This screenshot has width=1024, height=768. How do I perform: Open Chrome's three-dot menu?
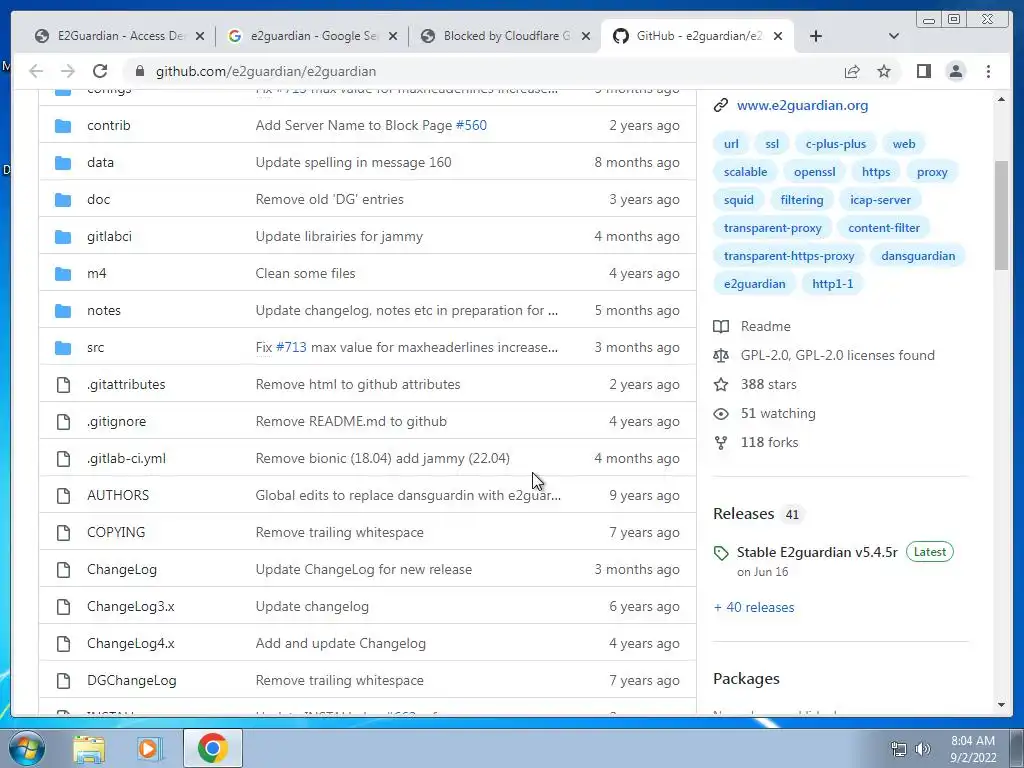coord(988,71)
